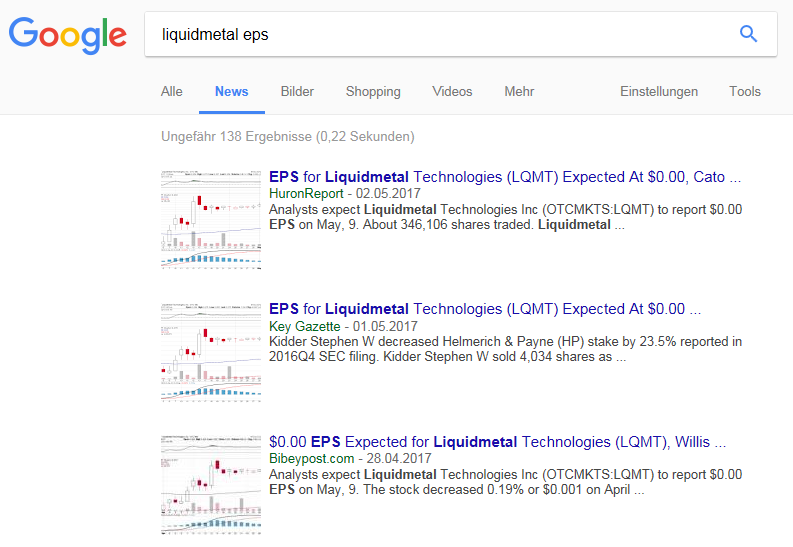Viewport: 793px width, 547px height.
Task: Open the Bibeypost.com '$0.00 EPS Expected' headline
Action: (497, 442)
